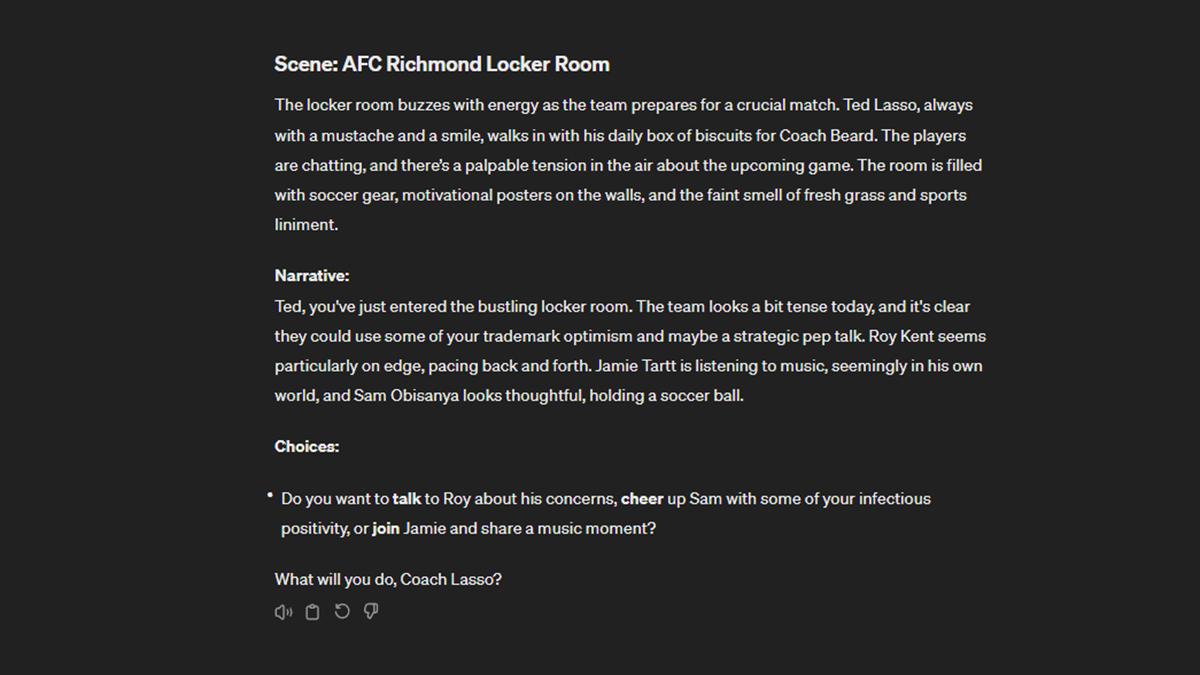This screenshot has width=1200, height=675.
Task: Click the bold word 'join' in choices
Action: pyautogui.click(x=386, y=529)
